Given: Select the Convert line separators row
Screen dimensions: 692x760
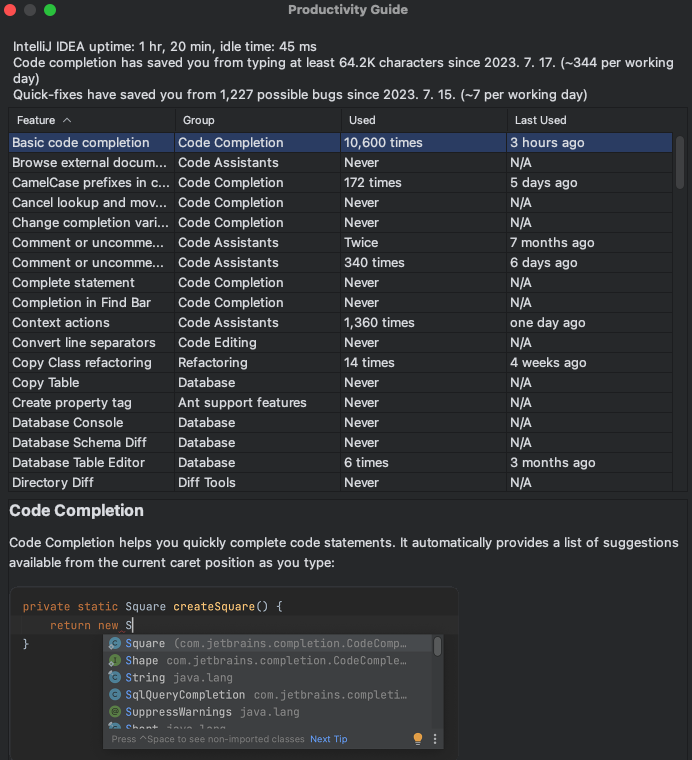Looking at the screenshot, I should (340, 343).
